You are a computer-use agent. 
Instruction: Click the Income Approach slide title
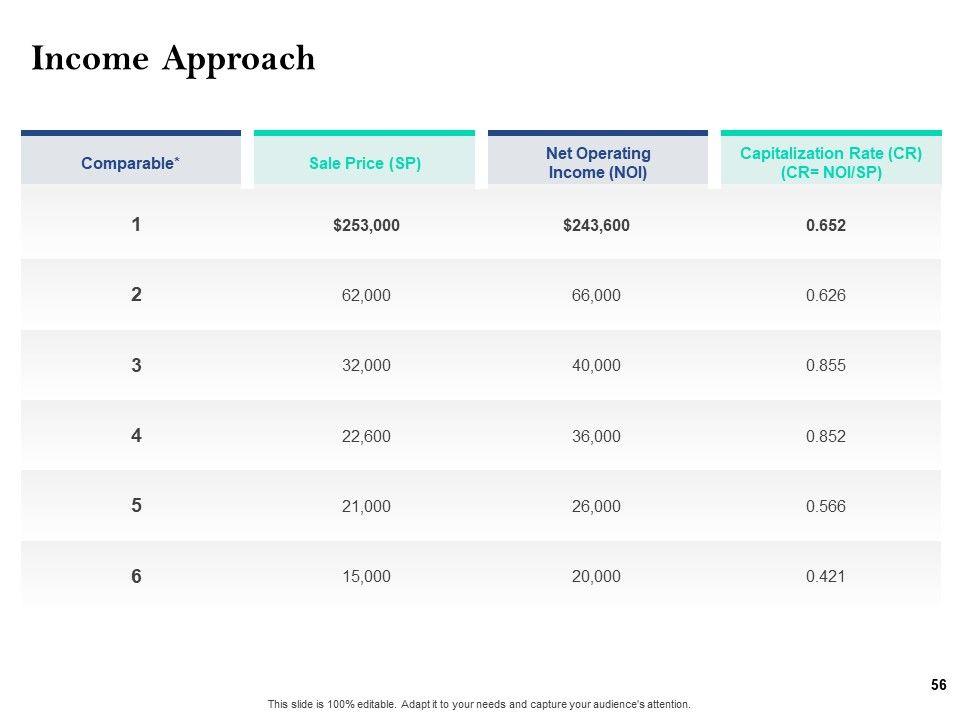173,60
